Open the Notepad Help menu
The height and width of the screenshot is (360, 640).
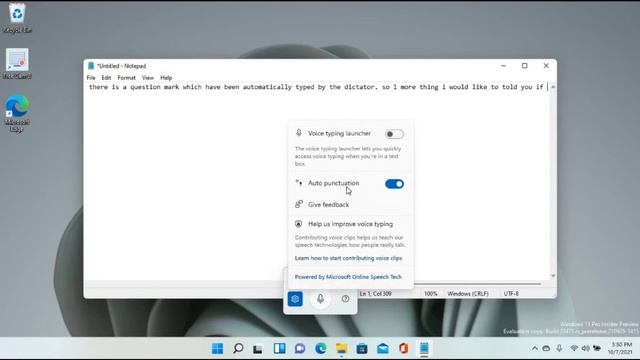tap(166, 78)
